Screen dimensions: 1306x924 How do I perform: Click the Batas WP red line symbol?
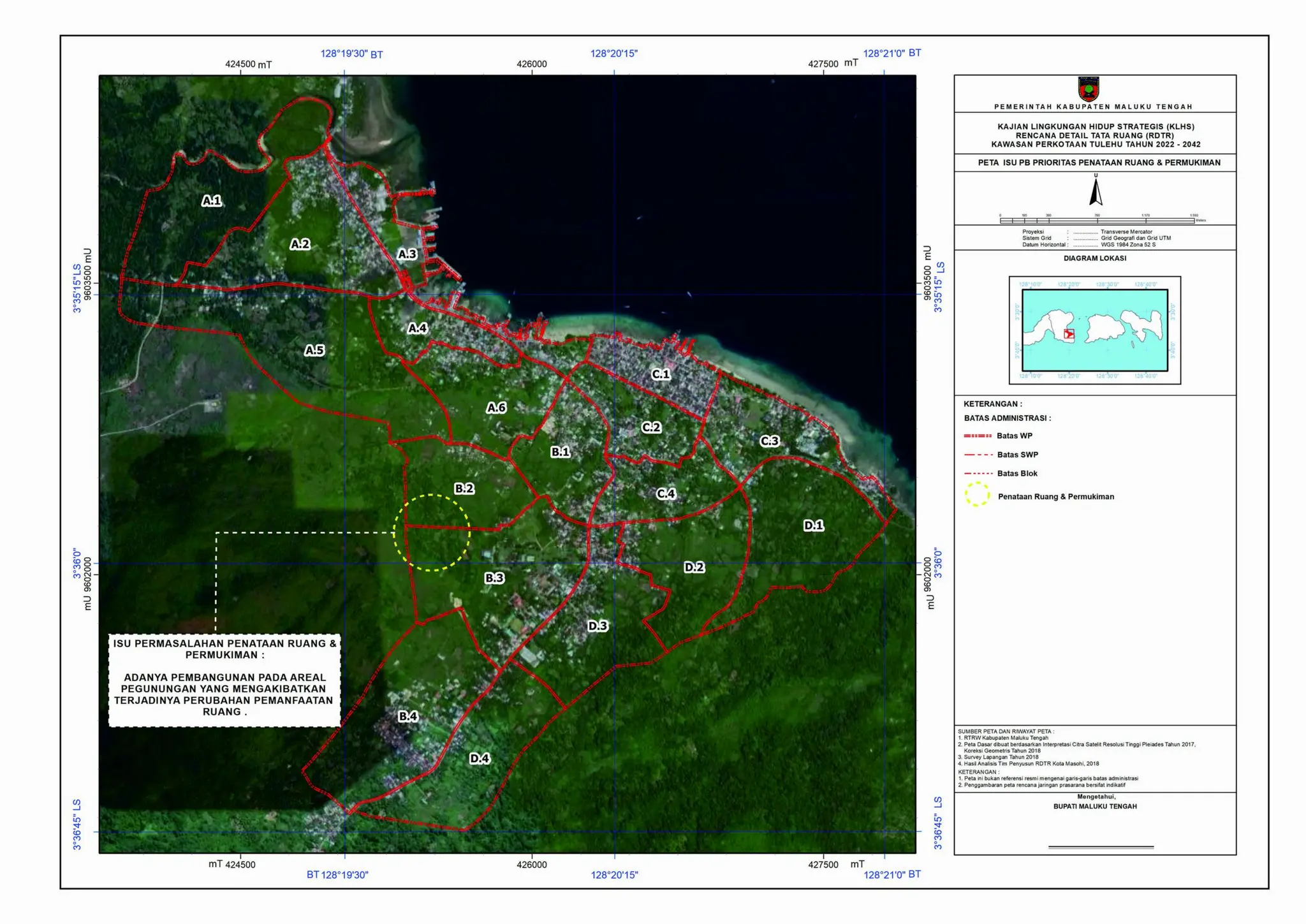coord(978,436)
